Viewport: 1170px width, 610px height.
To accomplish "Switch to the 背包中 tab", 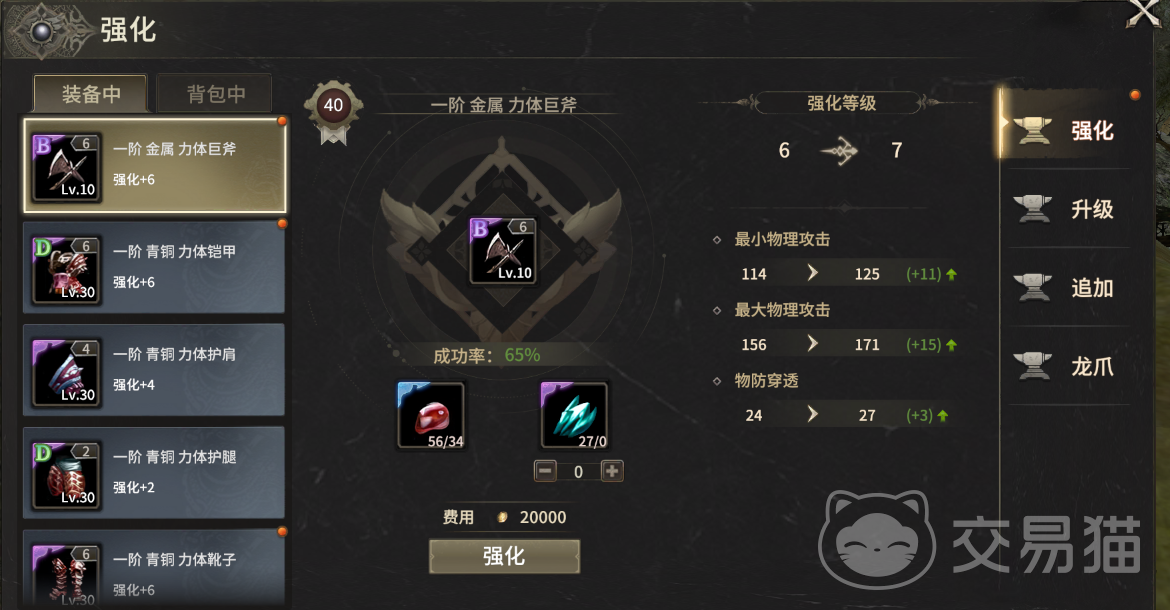I will pos(215,94).
